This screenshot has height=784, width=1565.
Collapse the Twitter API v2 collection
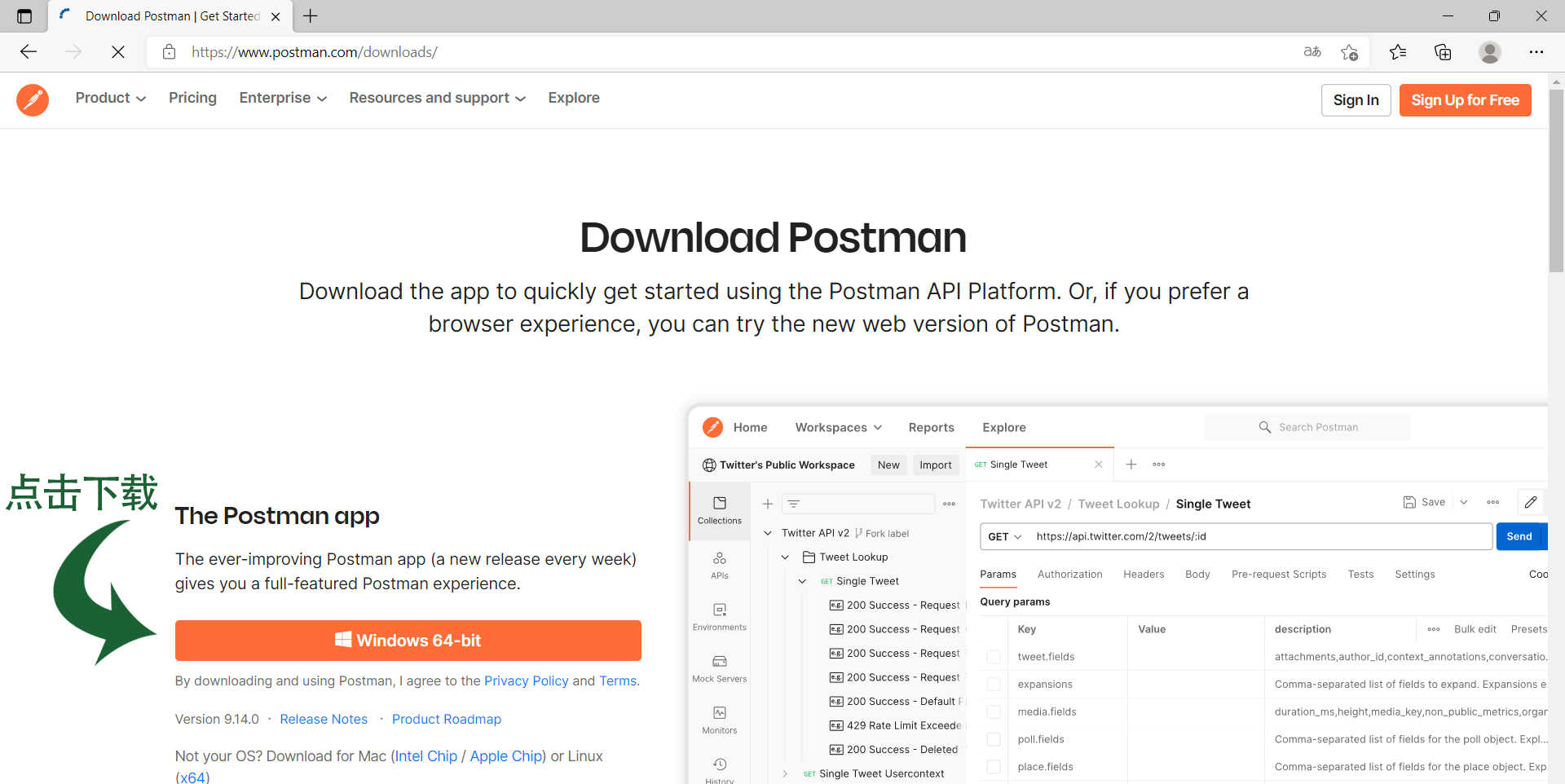coord(768,533)
